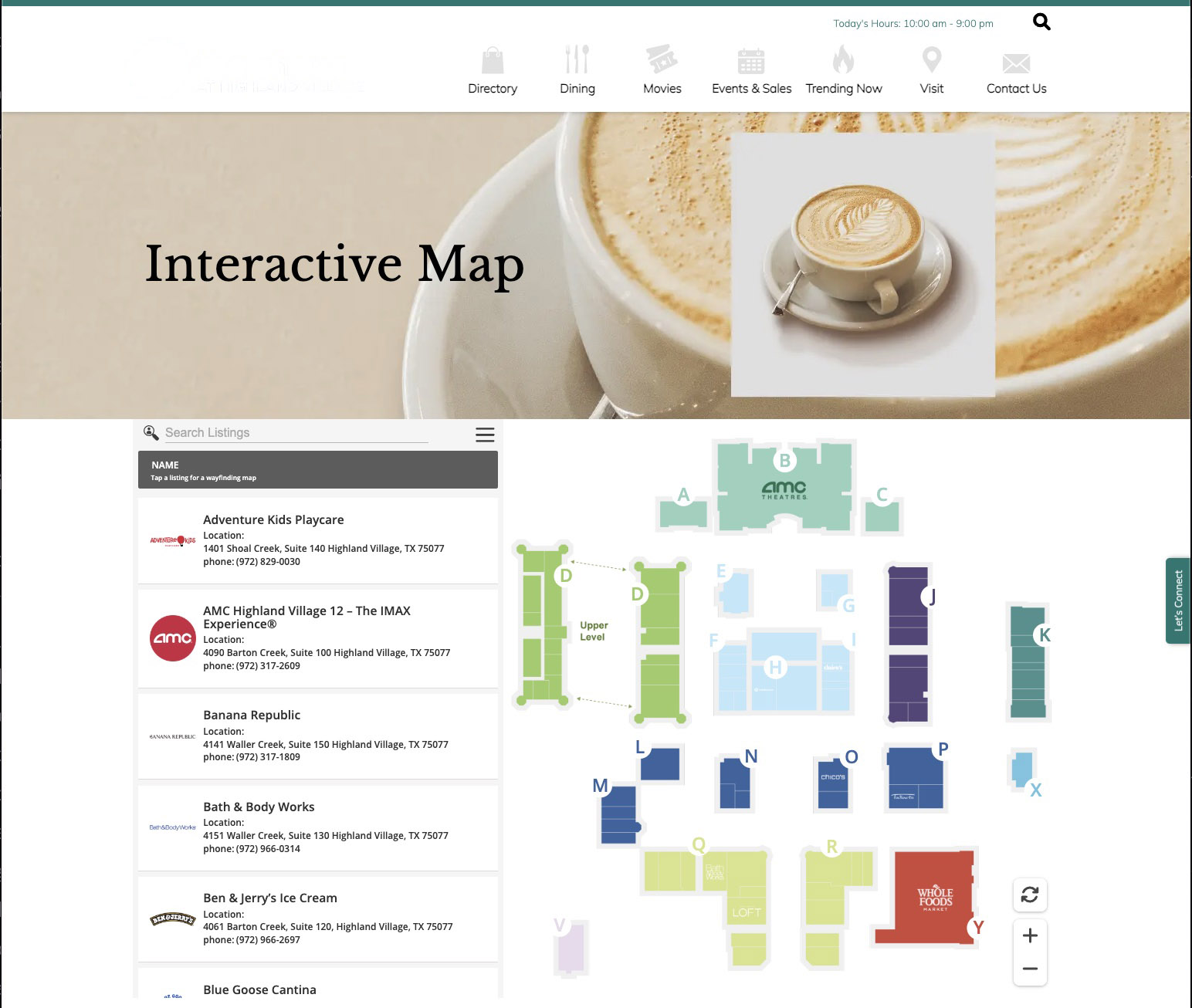Click the Bath & Body Works logo thumbnail
Screen dimensions: 1192x1008
tap(172, 827)
